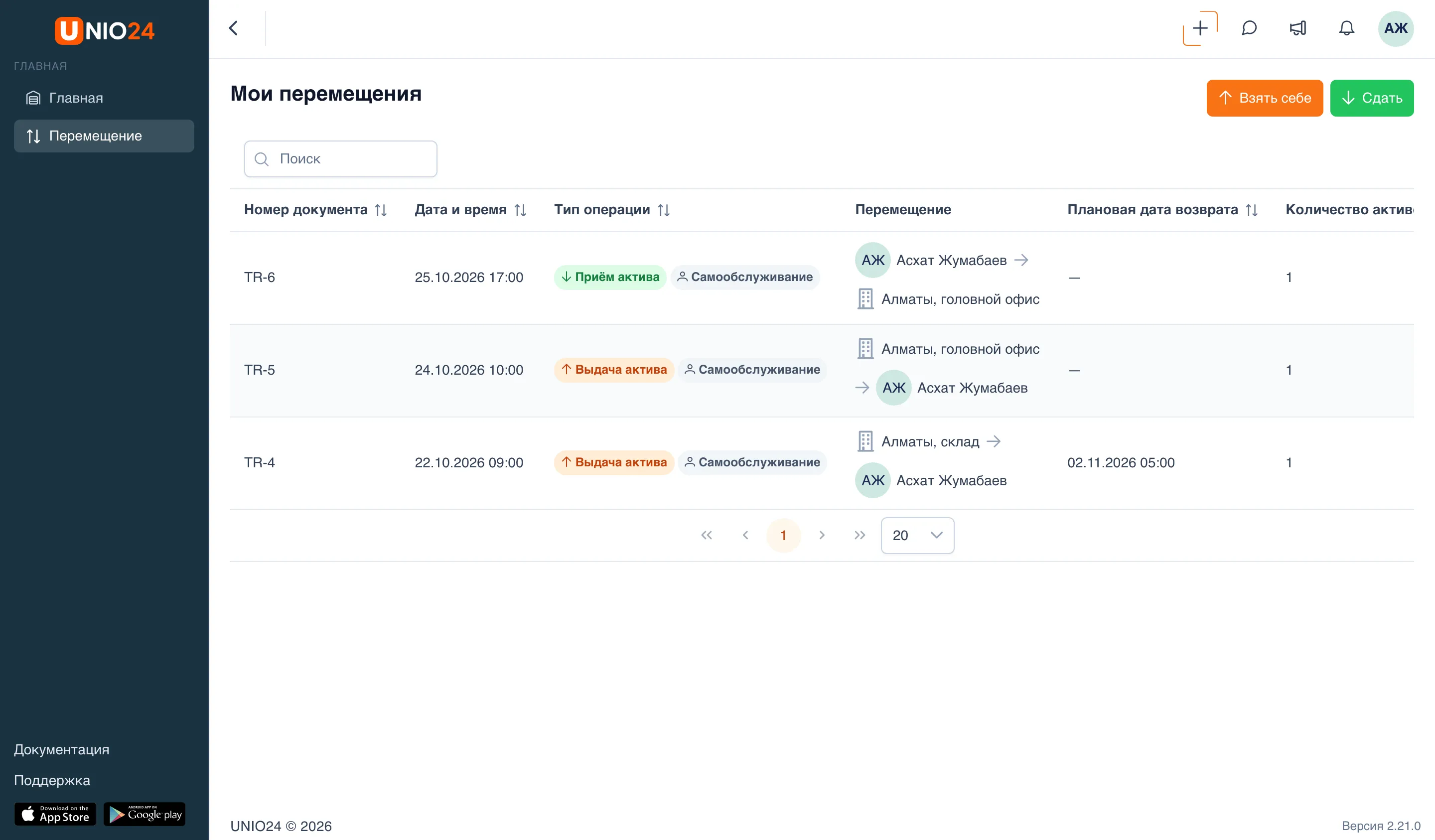Viewport: 1435px width, 840px height.
Task: Open the Документация link
Action: 61,749
